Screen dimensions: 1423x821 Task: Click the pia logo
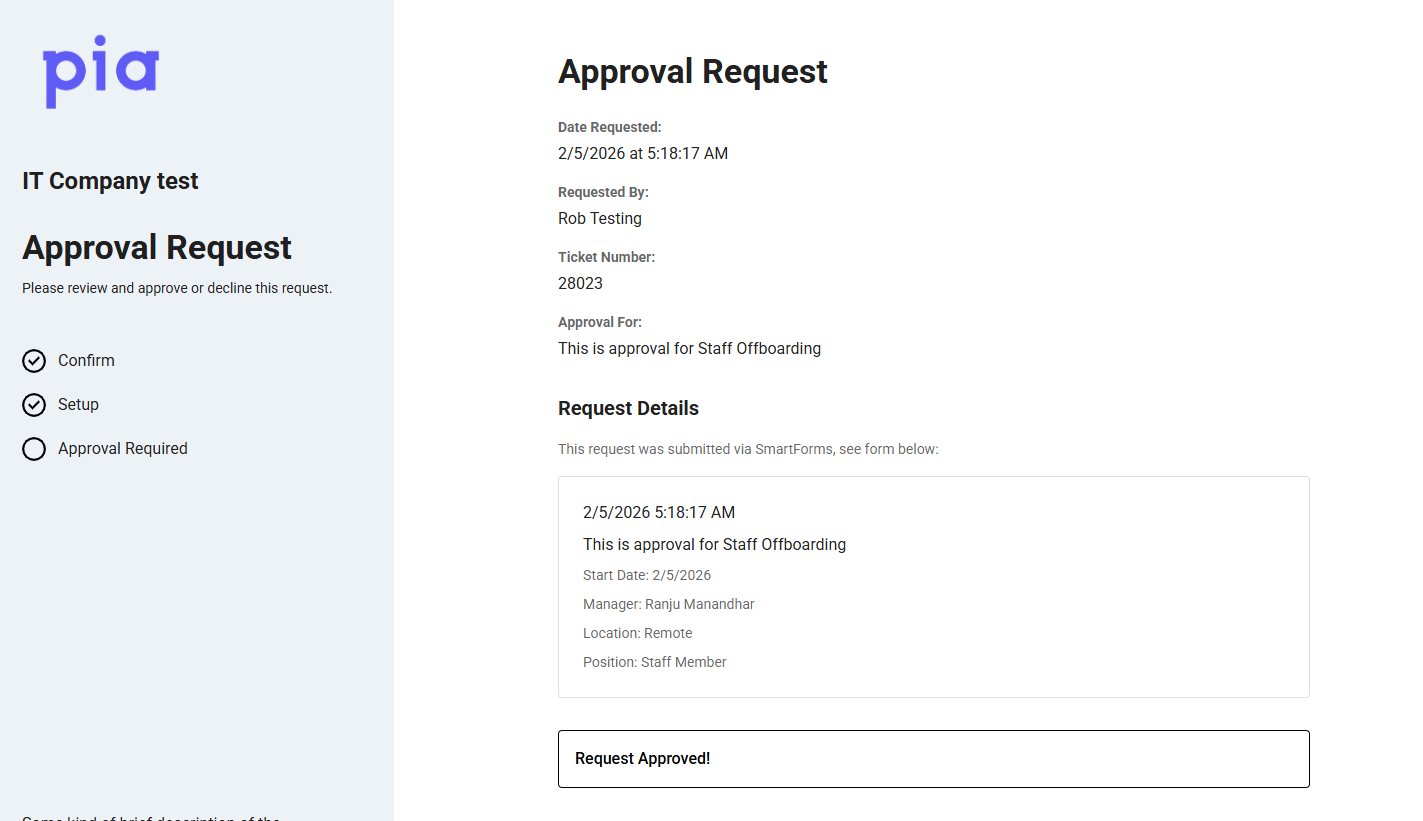(100, 72)
